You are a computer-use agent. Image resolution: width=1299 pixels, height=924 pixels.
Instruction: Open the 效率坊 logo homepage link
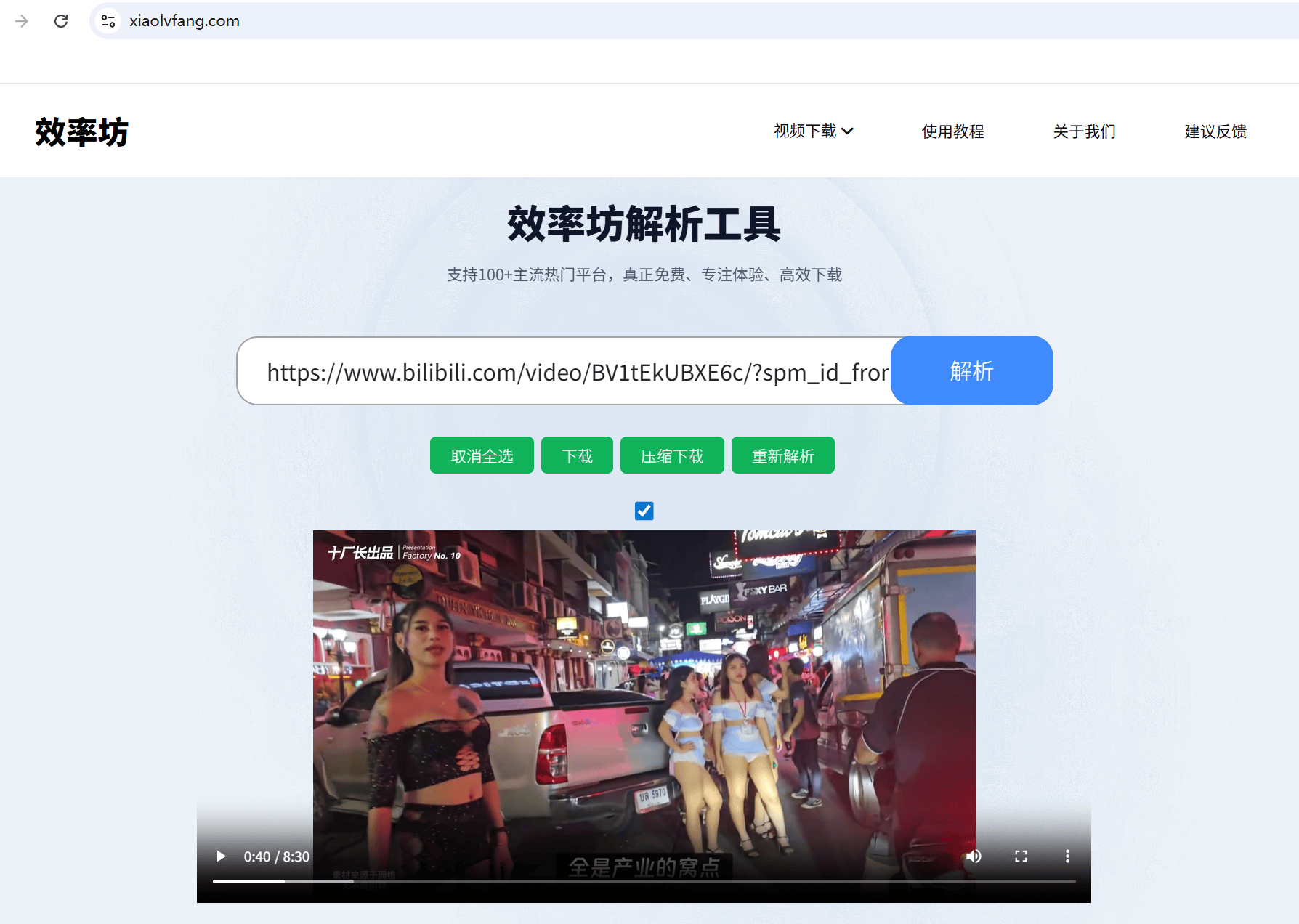pyautogui.click(x=81, y=131)
